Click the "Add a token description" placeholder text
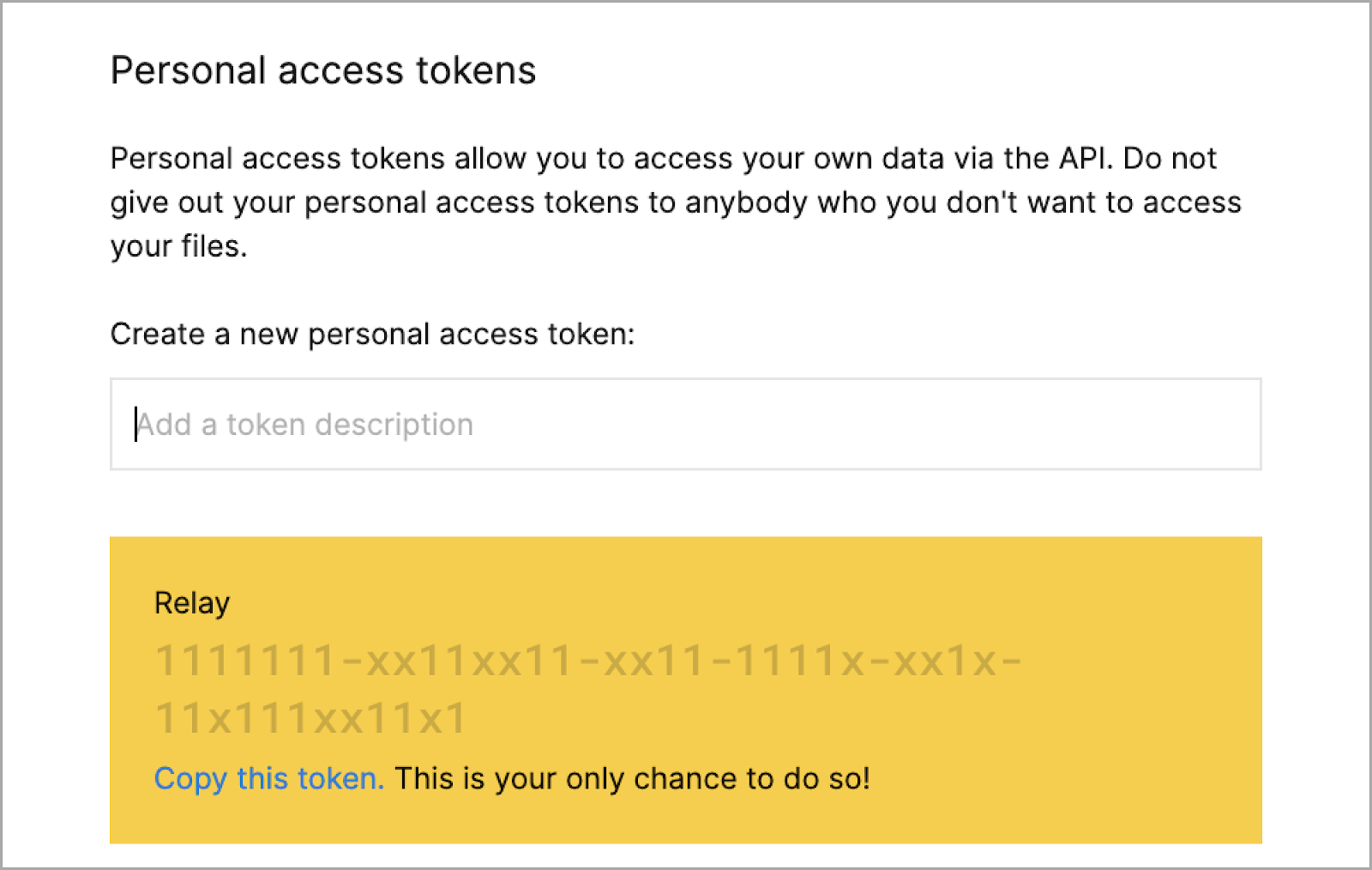 [x=305, y=425]
